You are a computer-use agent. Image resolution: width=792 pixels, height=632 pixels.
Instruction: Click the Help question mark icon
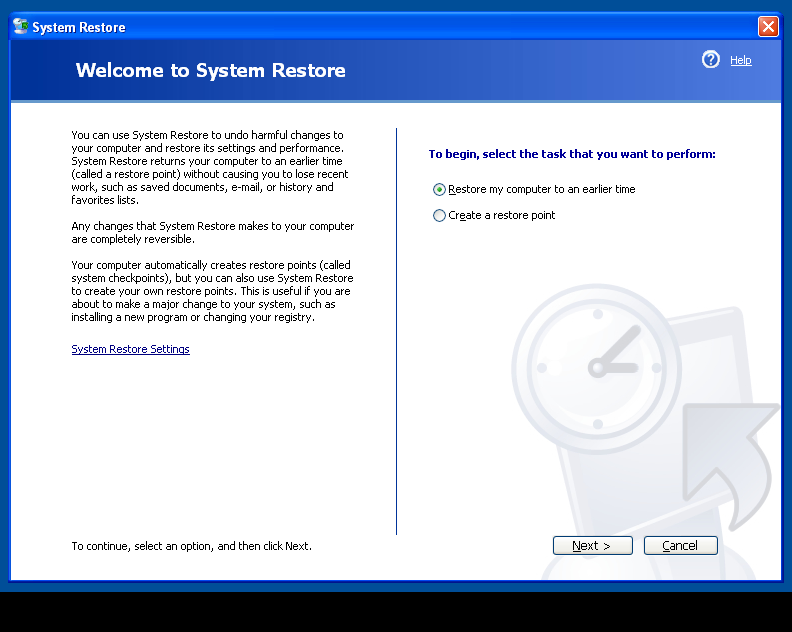click(x=711, y=60)
